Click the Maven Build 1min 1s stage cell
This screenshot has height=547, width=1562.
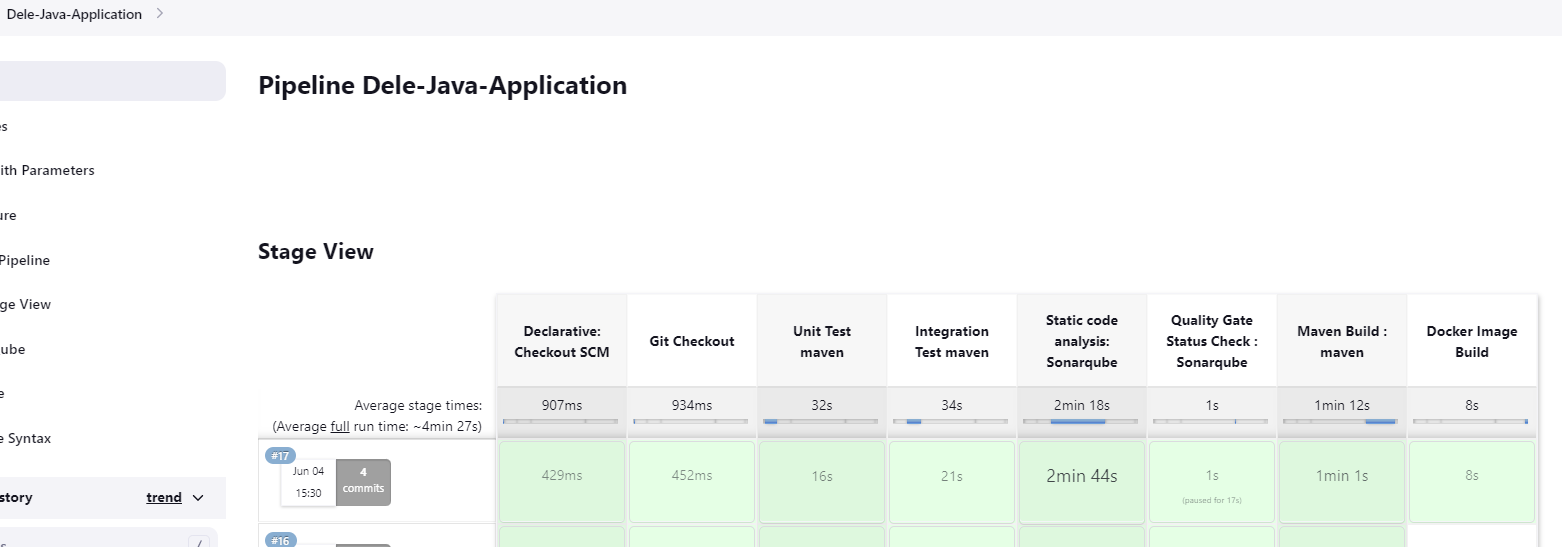coord(1342,477)
